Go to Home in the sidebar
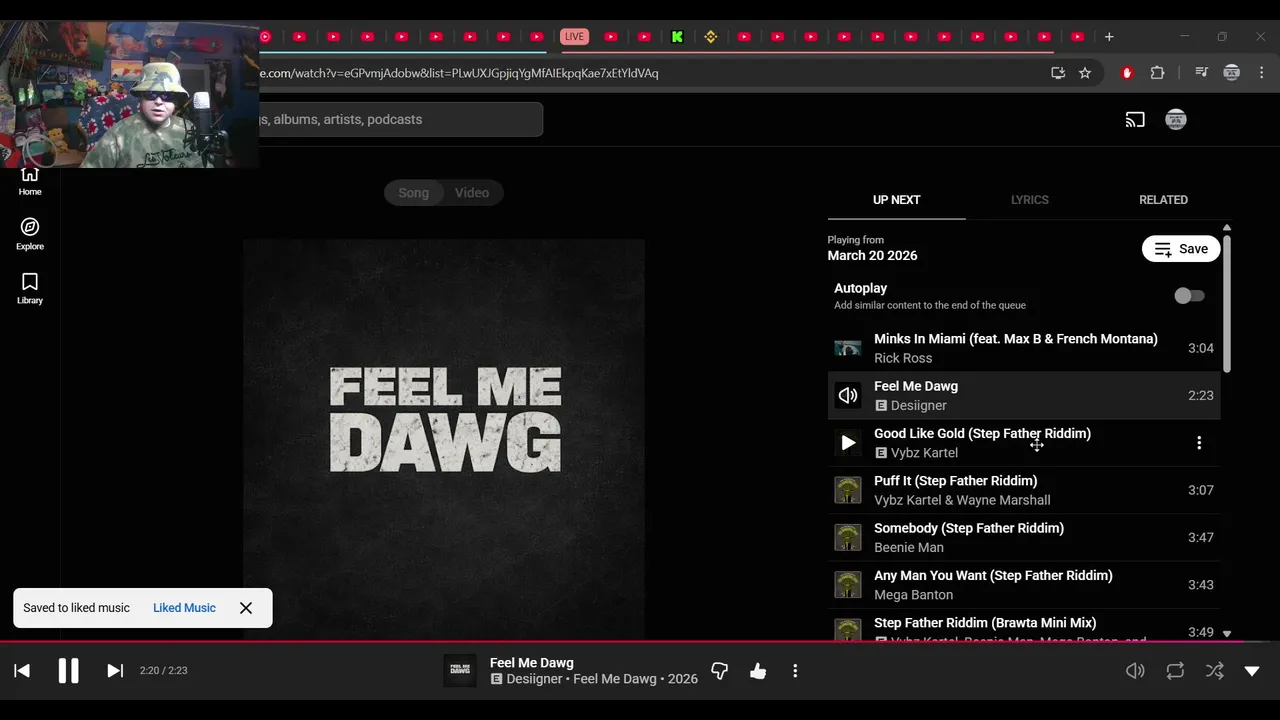This screenshot has height=720, width=1280. click(30, 181)
